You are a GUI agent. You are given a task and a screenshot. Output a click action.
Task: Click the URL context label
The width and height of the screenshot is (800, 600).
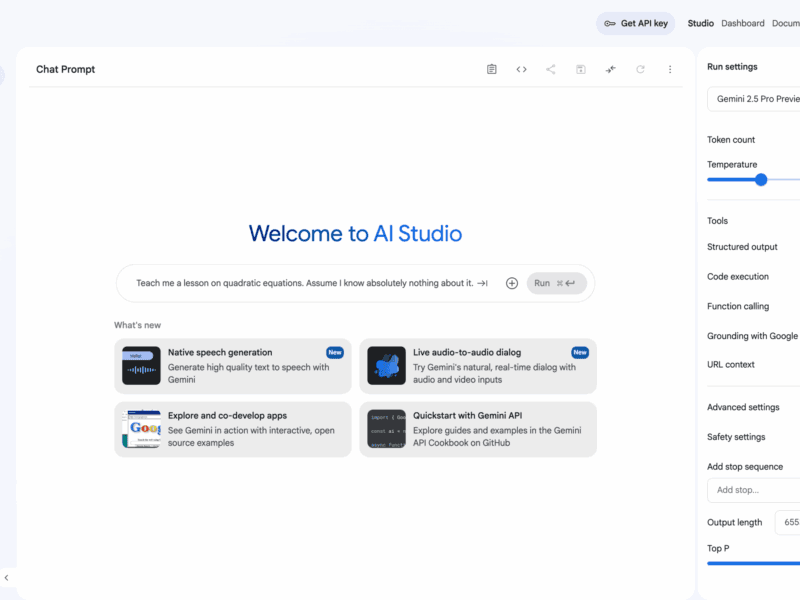731,365
